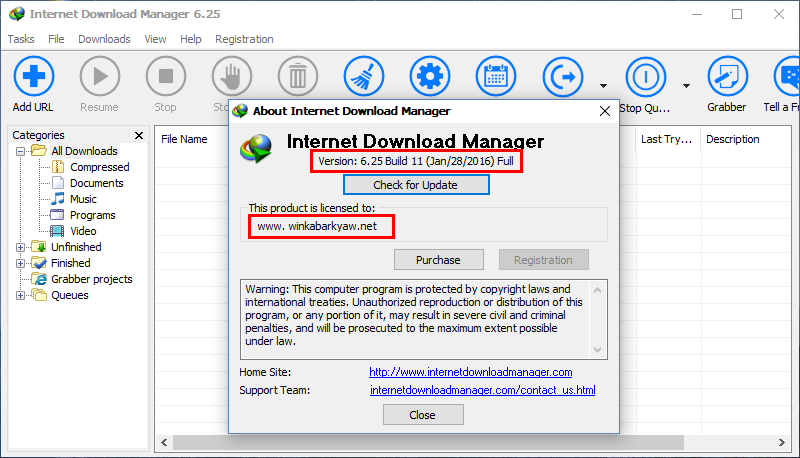Click the horizontal scrollbar left arrow
This screenshot has height=458, width=800.
click(164, 442)
